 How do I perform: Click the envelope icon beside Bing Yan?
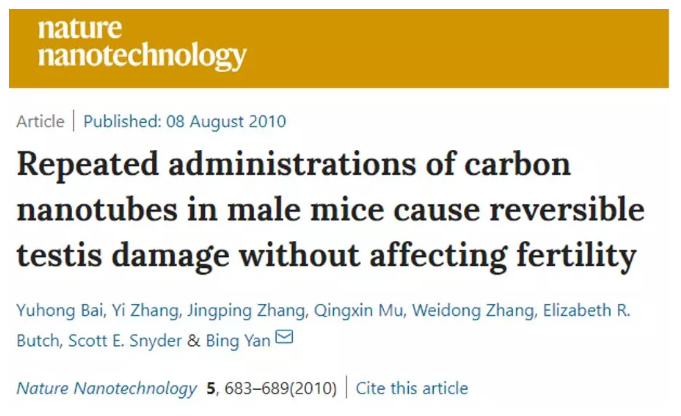(284, 337)
